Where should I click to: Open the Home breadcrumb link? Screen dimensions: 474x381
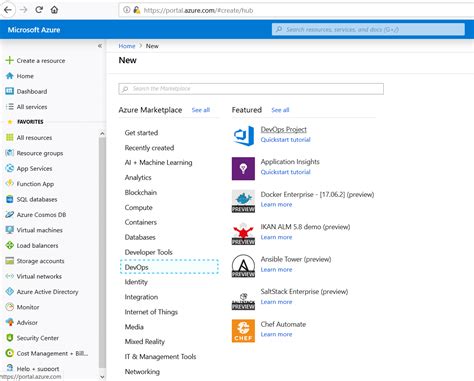pos(127,46)
